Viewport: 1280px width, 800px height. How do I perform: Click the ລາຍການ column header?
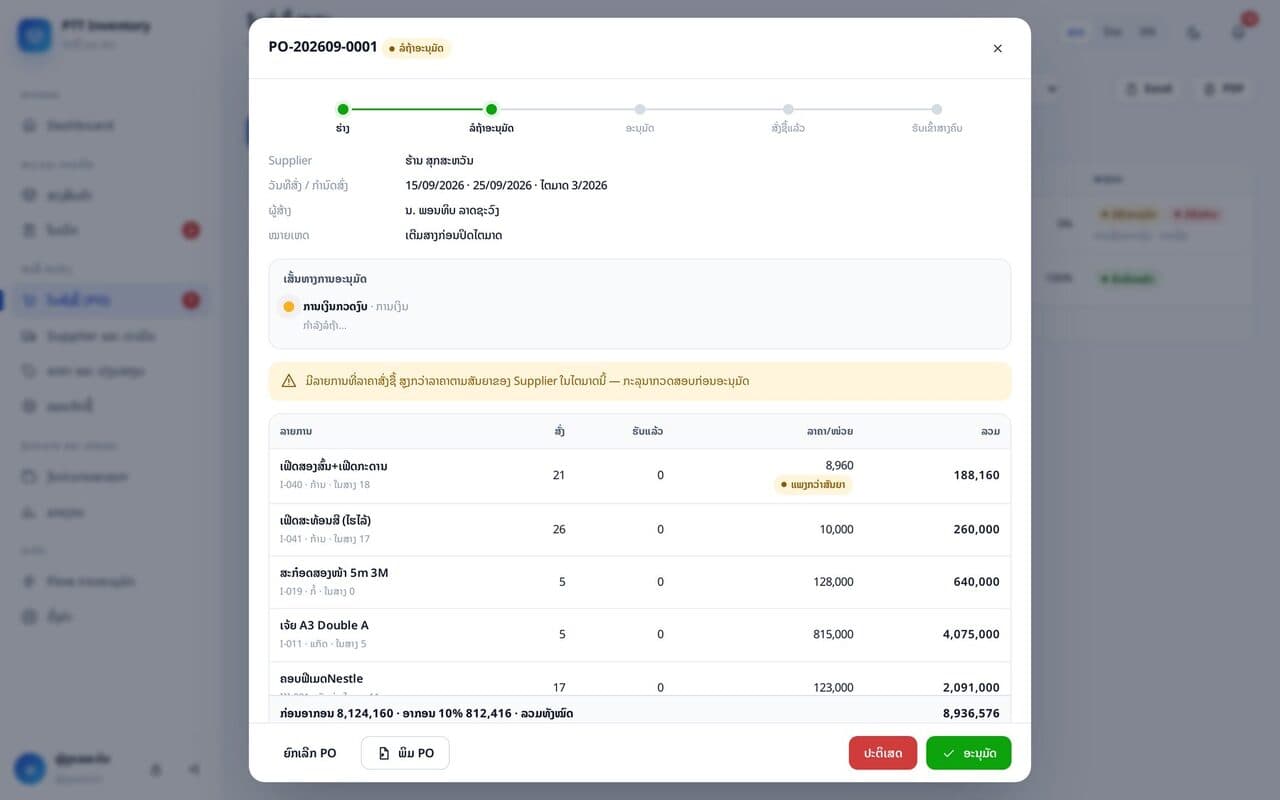[296, 431]
